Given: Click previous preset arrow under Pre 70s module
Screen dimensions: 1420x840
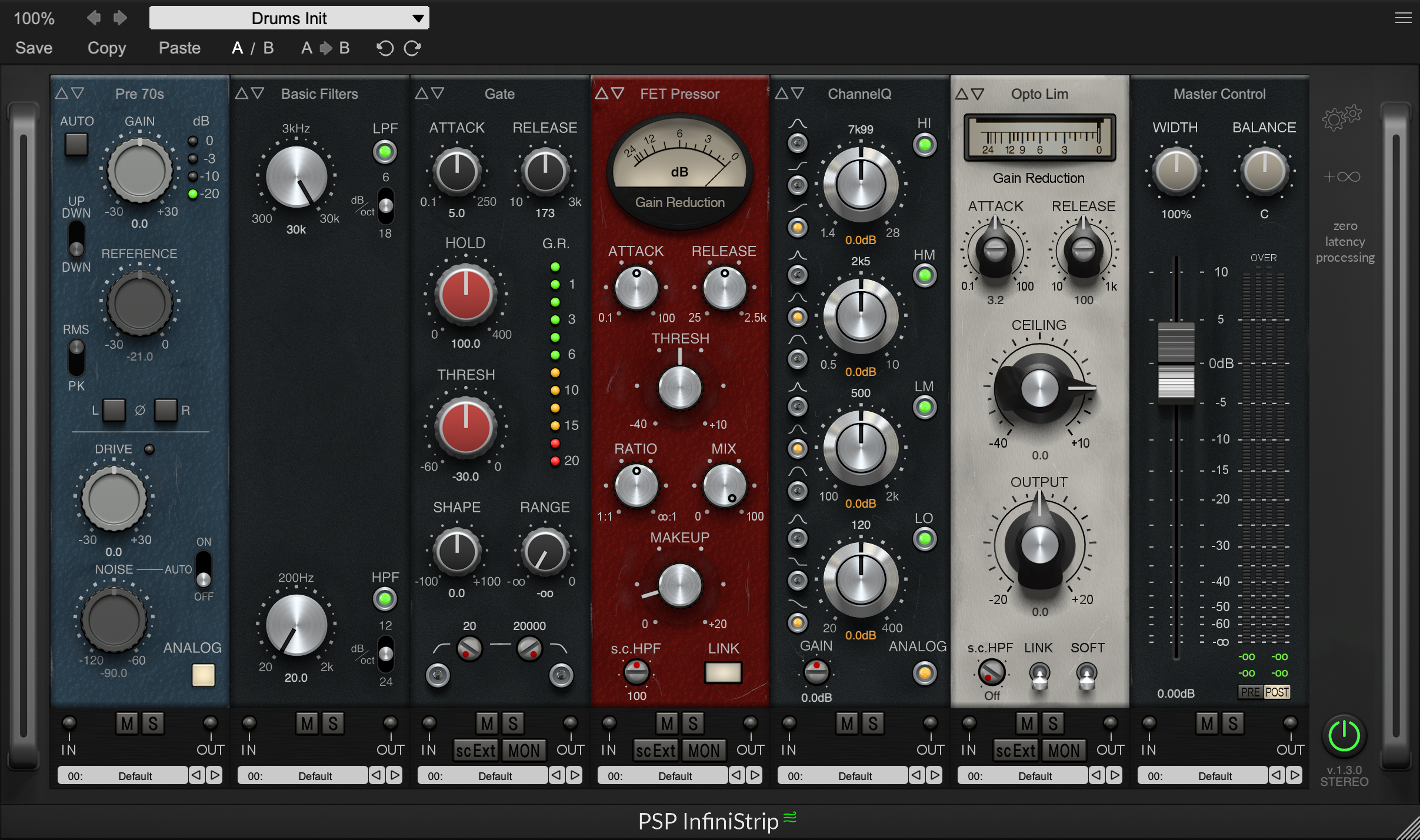Looking at the screenshot, I should 196,775.
